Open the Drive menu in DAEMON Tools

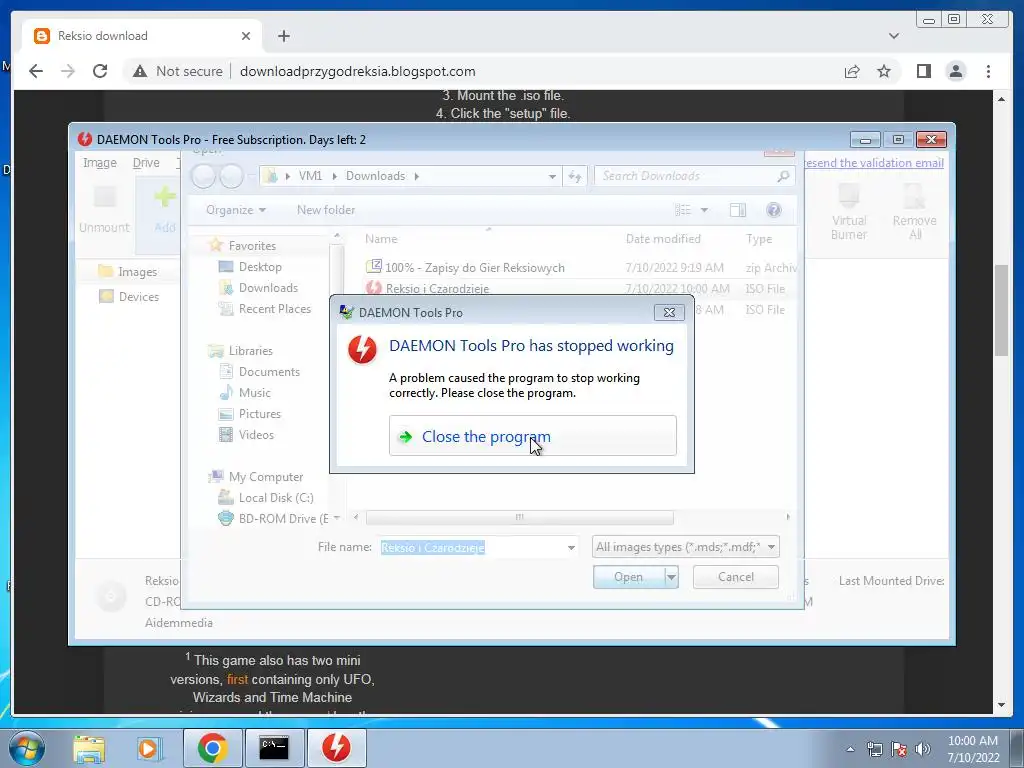tap(146, 163)
